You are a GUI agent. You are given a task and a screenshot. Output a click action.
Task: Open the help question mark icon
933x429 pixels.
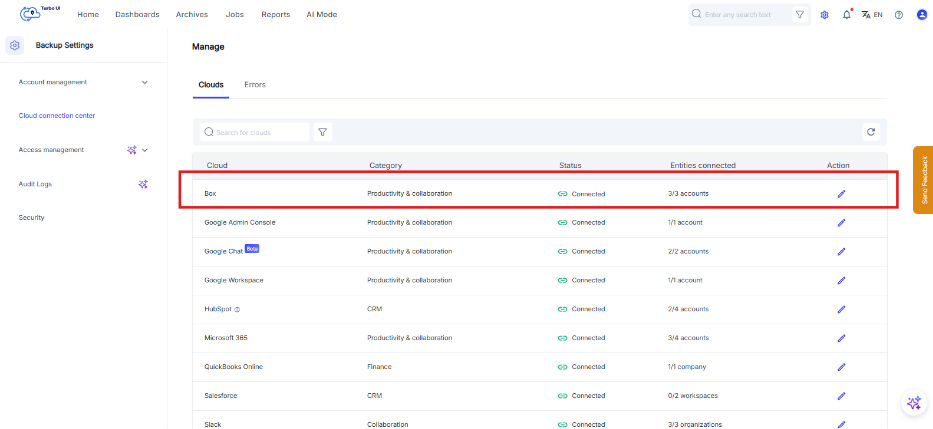pyautogui.click(x=898, y=15)
